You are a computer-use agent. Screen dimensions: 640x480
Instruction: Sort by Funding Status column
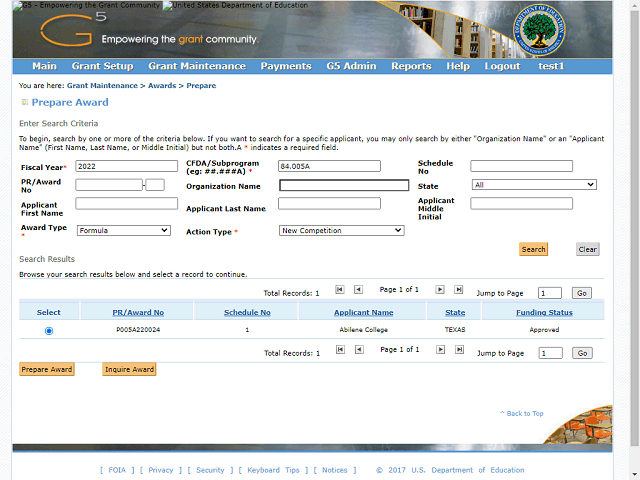tap(544, 313)
